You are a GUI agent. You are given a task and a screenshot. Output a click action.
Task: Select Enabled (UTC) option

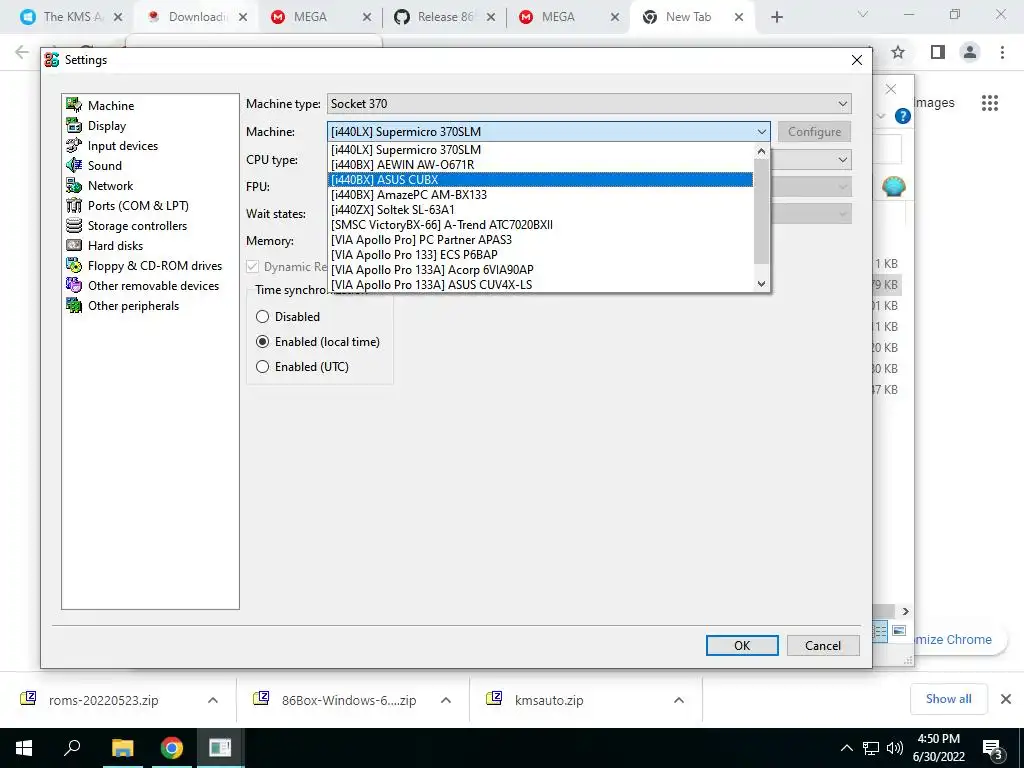[x=263, y=367]
